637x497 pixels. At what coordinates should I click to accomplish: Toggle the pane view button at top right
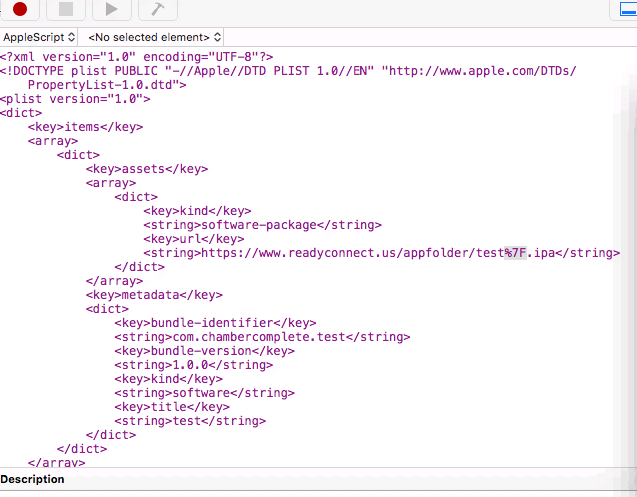pos(624,8)
